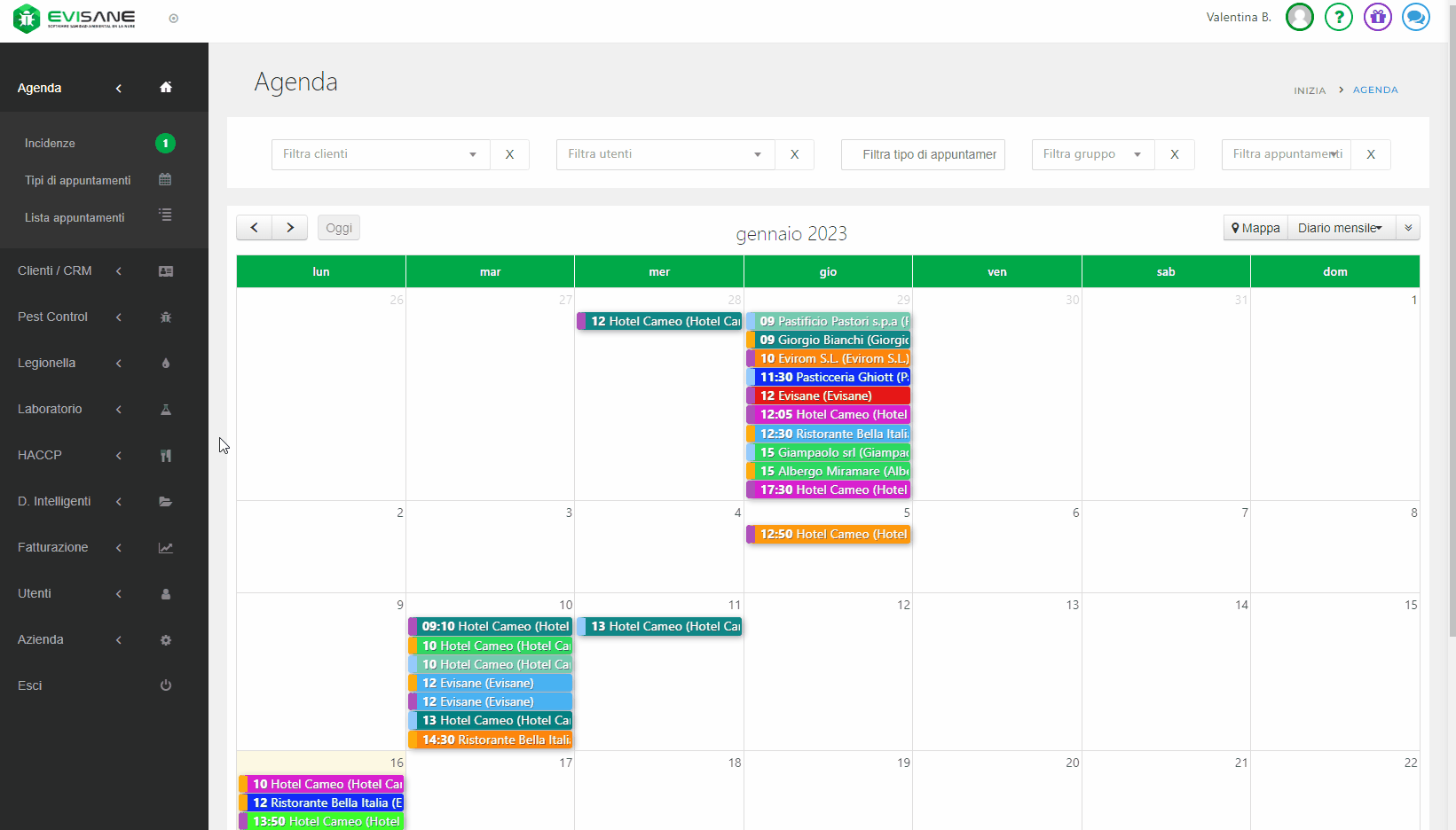Click the Mappa button
This screenshot has height=830, width=1456.
pyautogui.click(x=1255, y=228)
